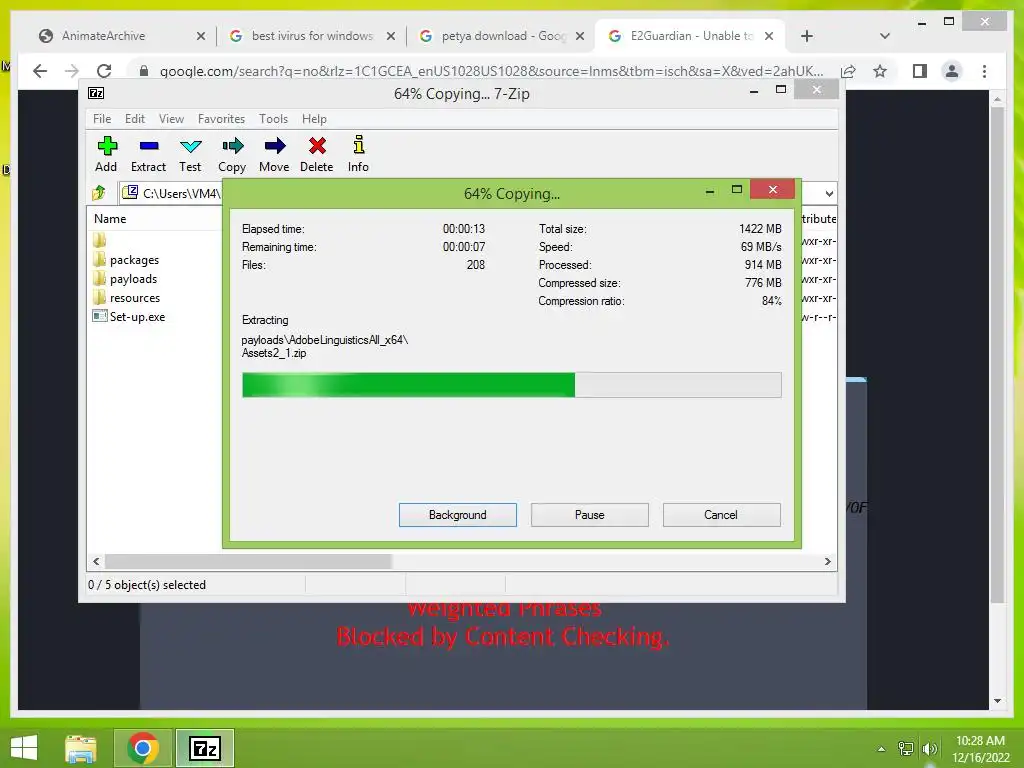
Task: Open File Explorer from taskbar
Action: [81, 748]
